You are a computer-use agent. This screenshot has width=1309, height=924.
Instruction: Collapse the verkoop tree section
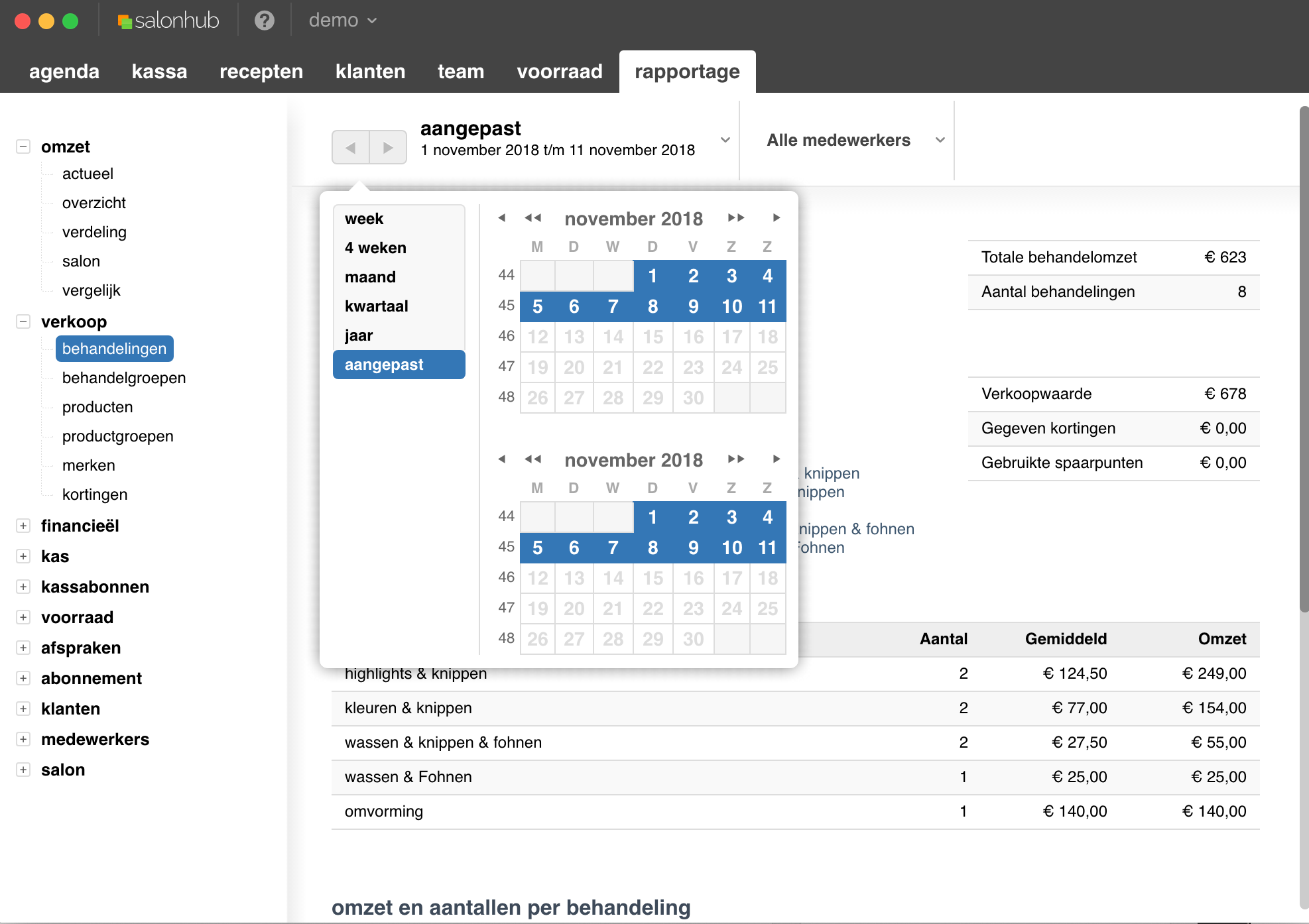tap(23, 321)
